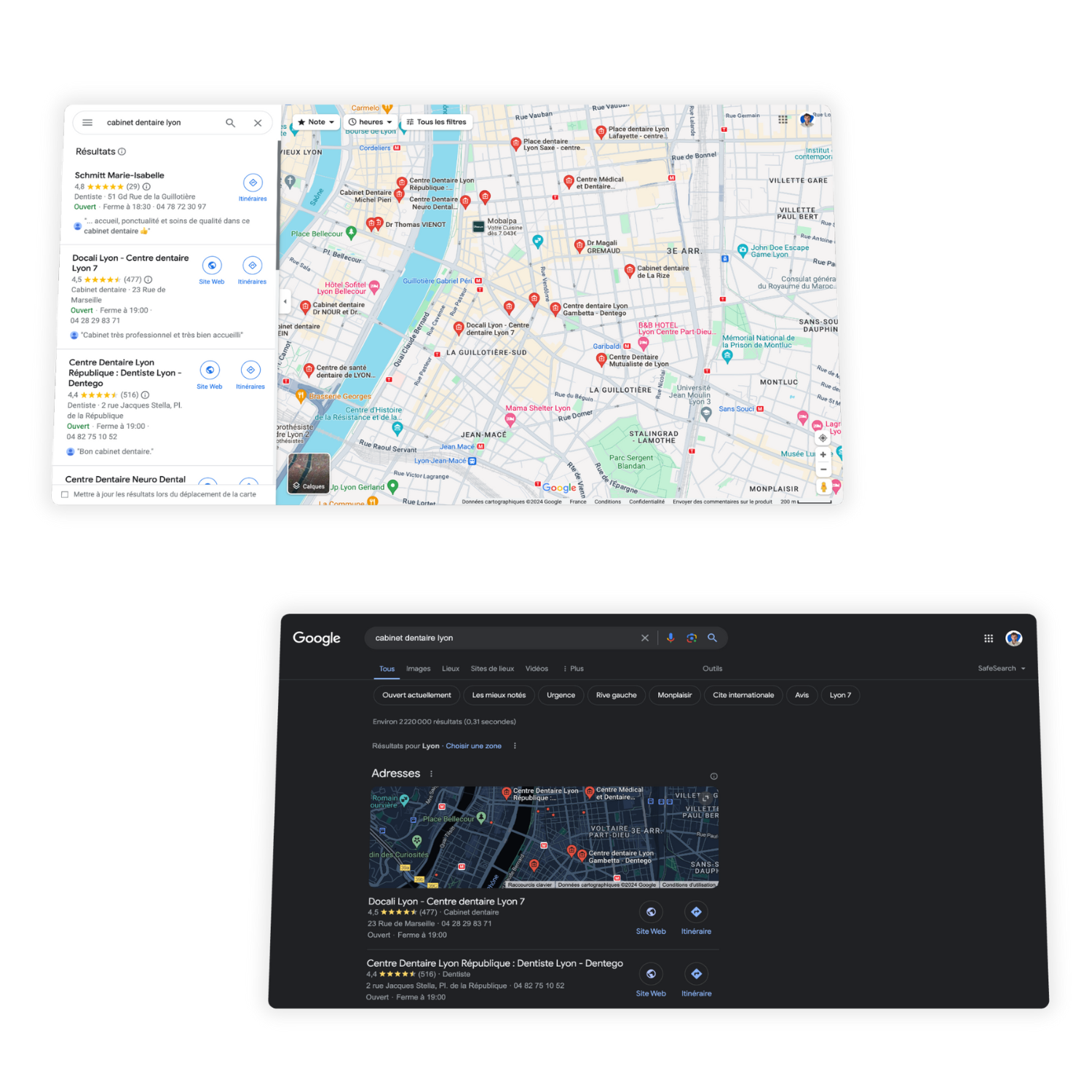The width and height of the screenshot is (1092, 1092).
Task: Zoom in on the map with plus button
Action: pos(823,454)
